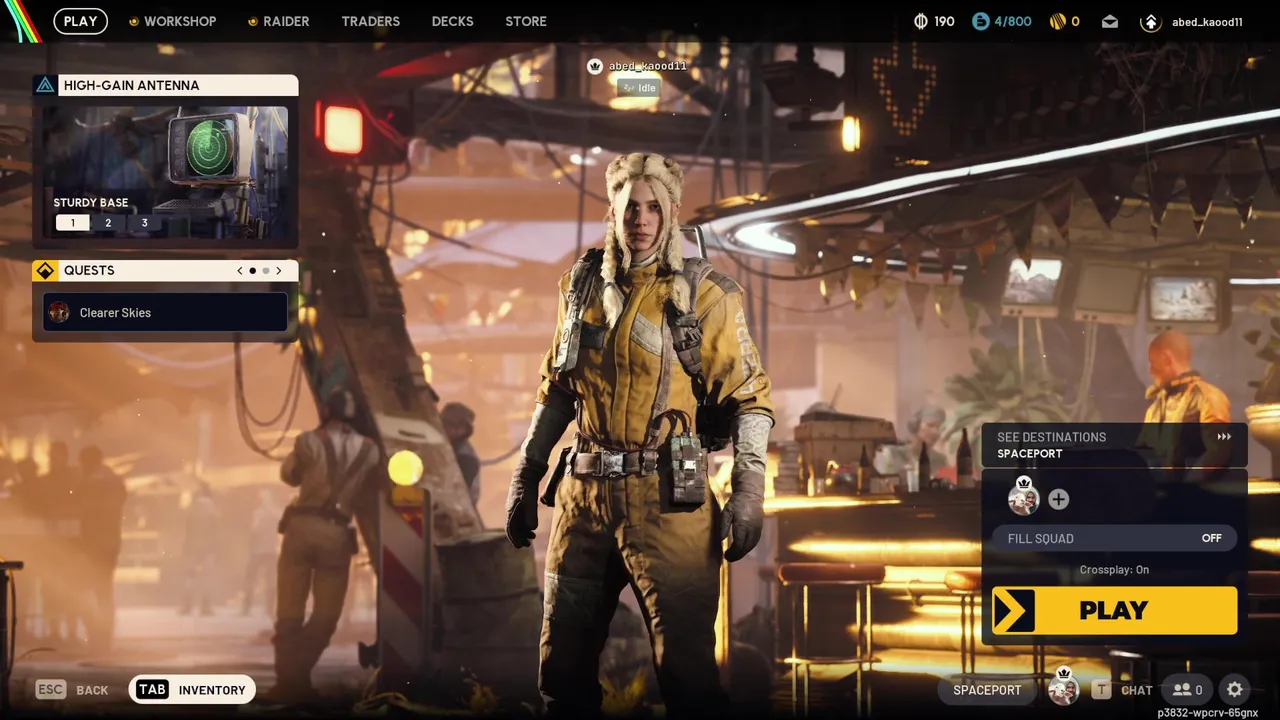Open the DECKS tab

click(x=452, y=21)
